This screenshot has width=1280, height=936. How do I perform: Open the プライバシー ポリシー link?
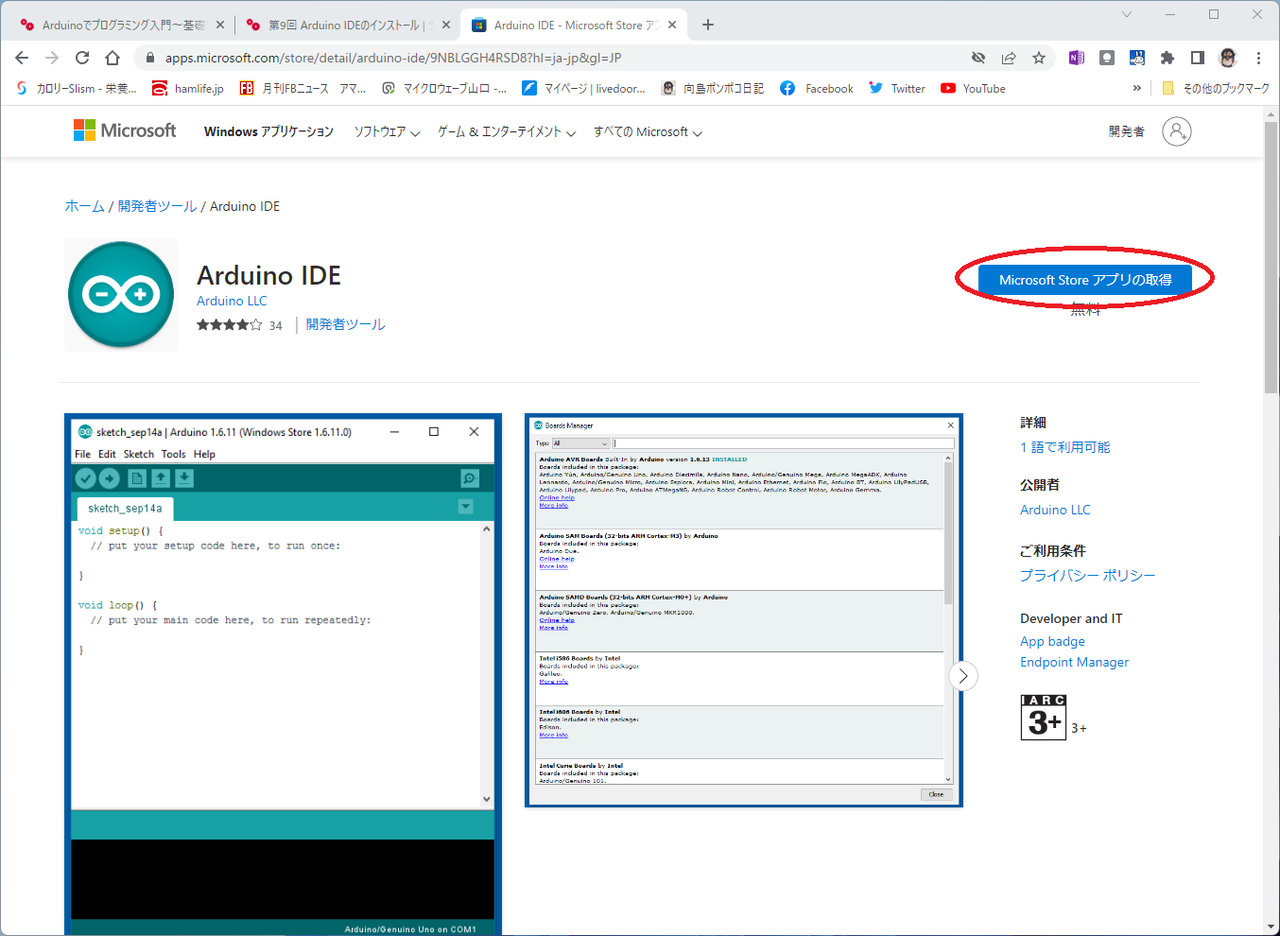point(1088,576)
